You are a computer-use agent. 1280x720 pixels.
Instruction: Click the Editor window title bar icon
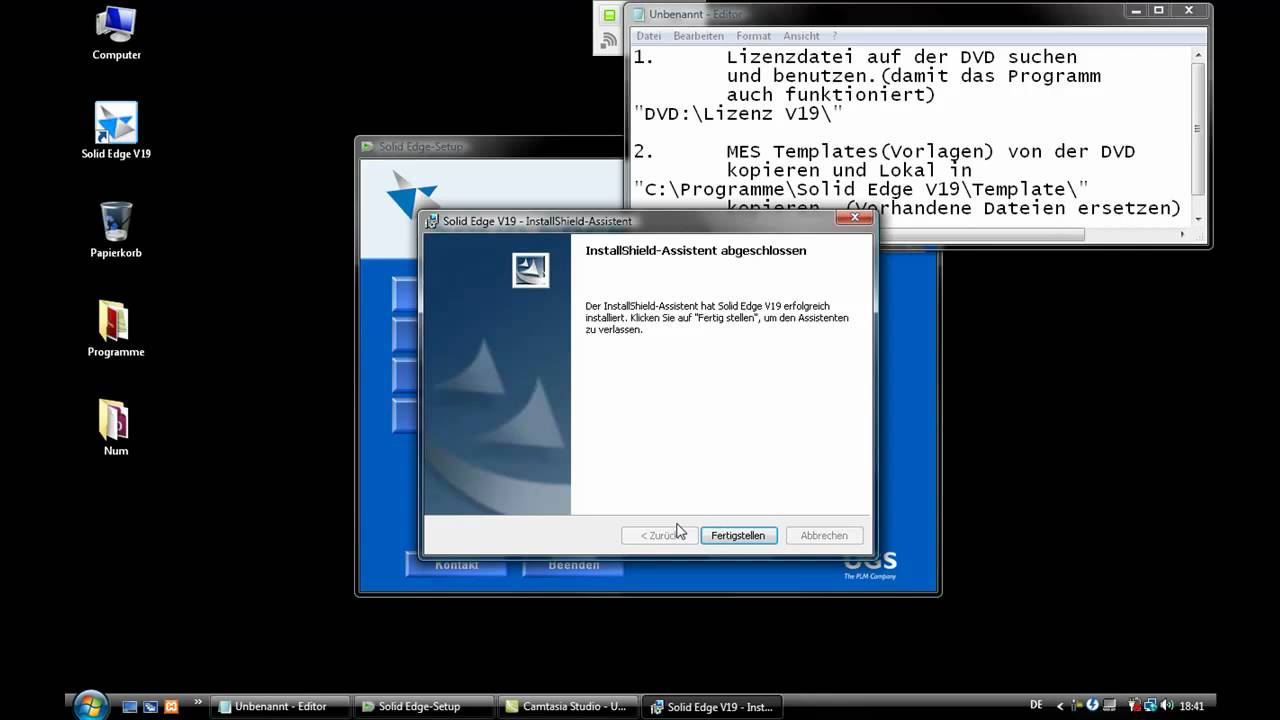(x=639, y=14)
